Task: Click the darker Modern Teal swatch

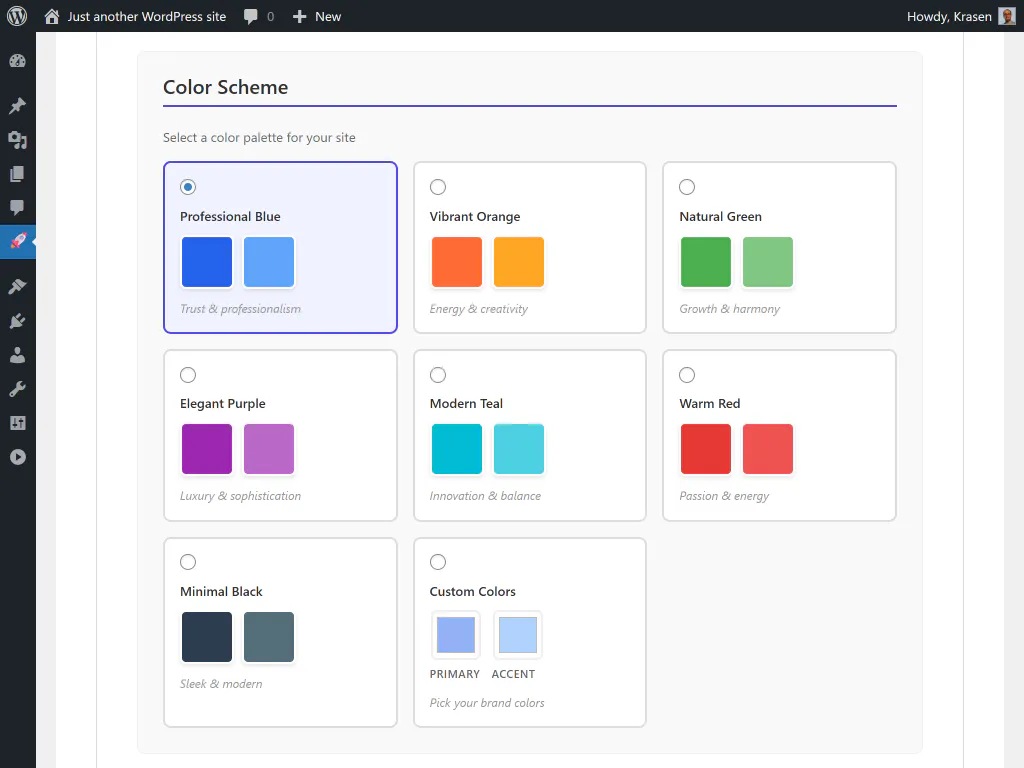Action: click(x=456, y=449)
